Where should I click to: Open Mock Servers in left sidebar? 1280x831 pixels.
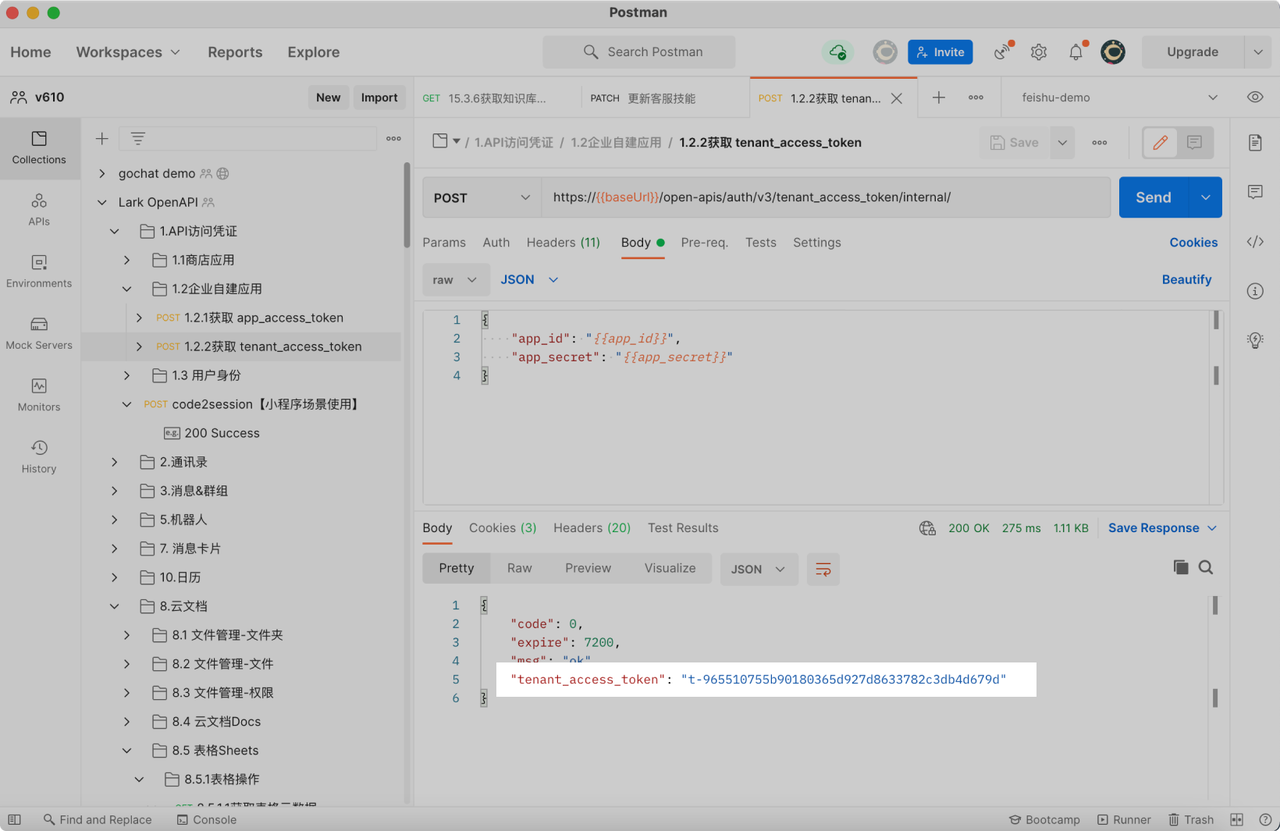pos(39,333)
